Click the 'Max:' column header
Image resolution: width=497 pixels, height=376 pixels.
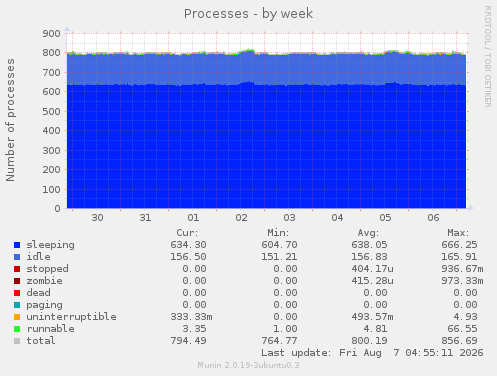(458, 233)
